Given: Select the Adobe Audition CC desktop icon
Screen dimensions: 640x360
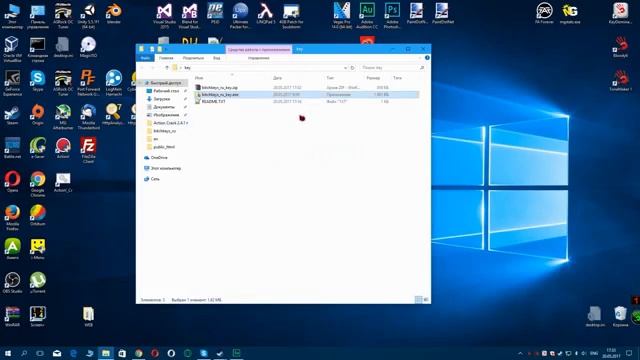Looking at the screenshot, I should click(367, 16).
